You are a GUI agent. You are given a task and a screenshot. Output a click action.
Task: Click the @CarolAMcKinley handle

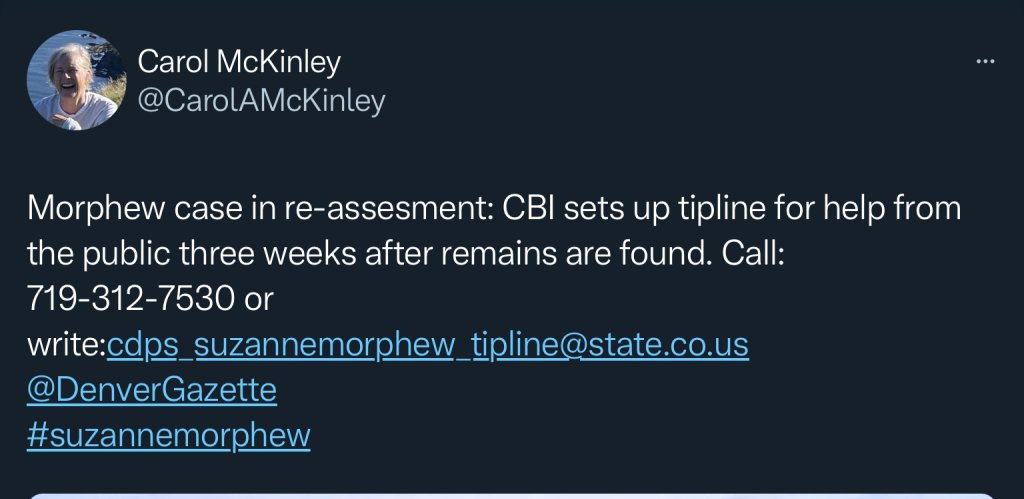pos(261,101)
